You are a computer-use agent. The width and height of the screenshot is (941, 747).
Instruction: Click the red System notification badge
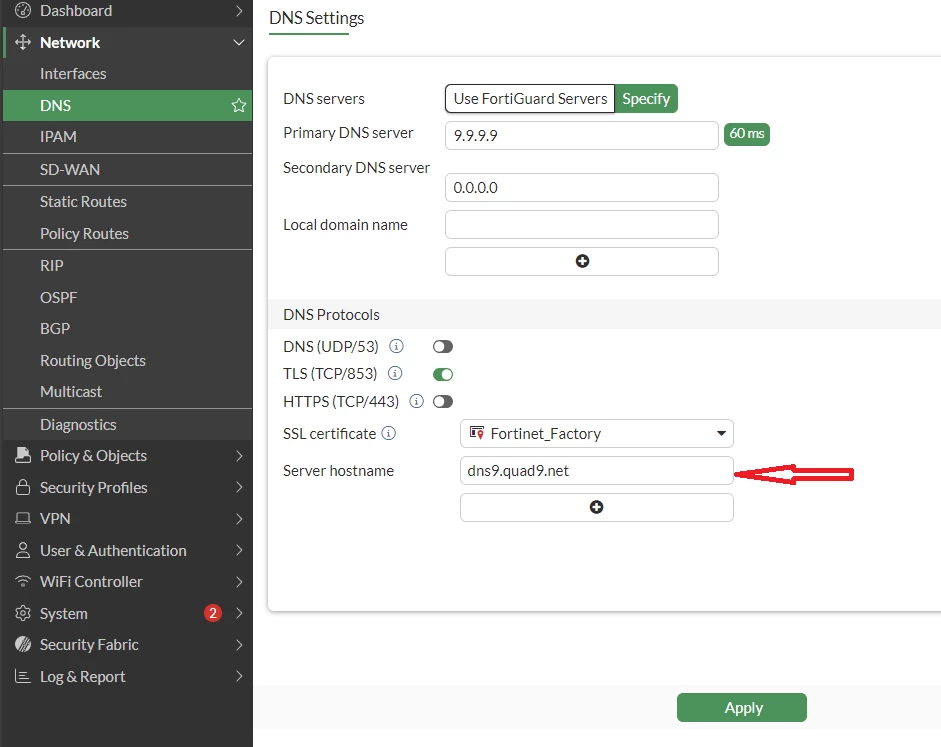[212, 613]
